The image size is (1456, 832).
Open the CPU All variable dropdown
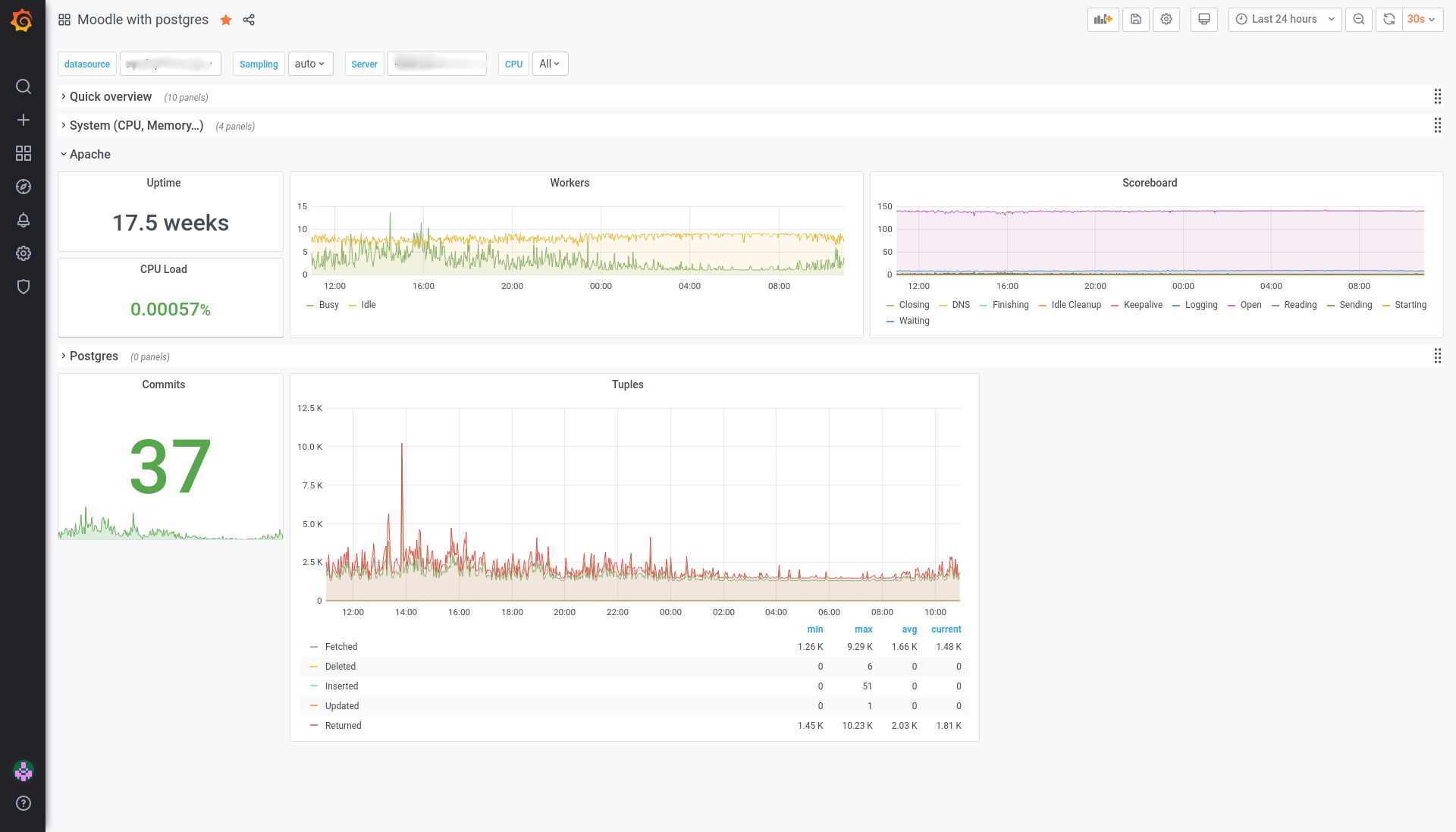(550, 64)
